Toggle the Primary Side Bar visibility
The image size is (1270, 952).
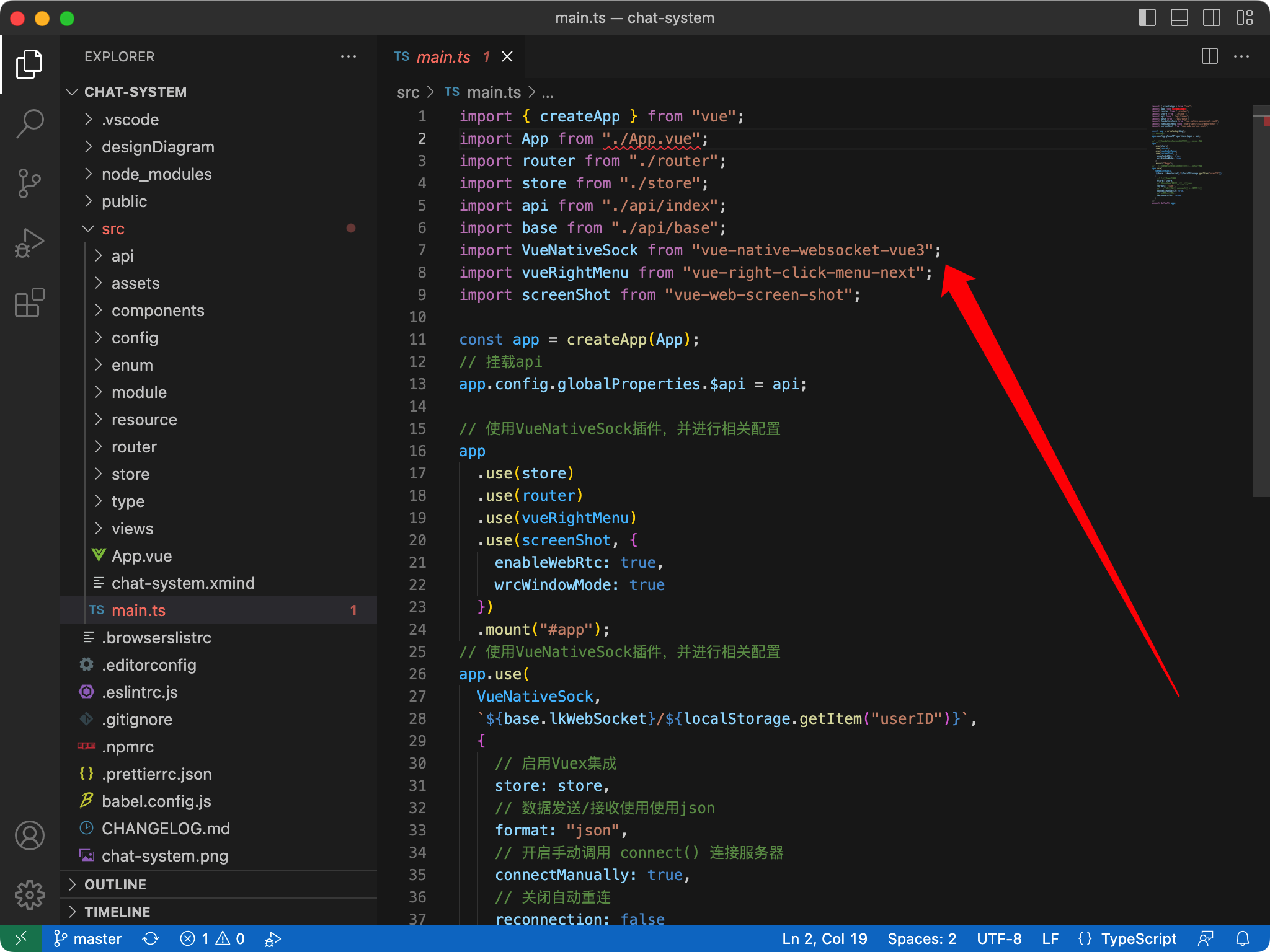click(x=1147, y=18)
